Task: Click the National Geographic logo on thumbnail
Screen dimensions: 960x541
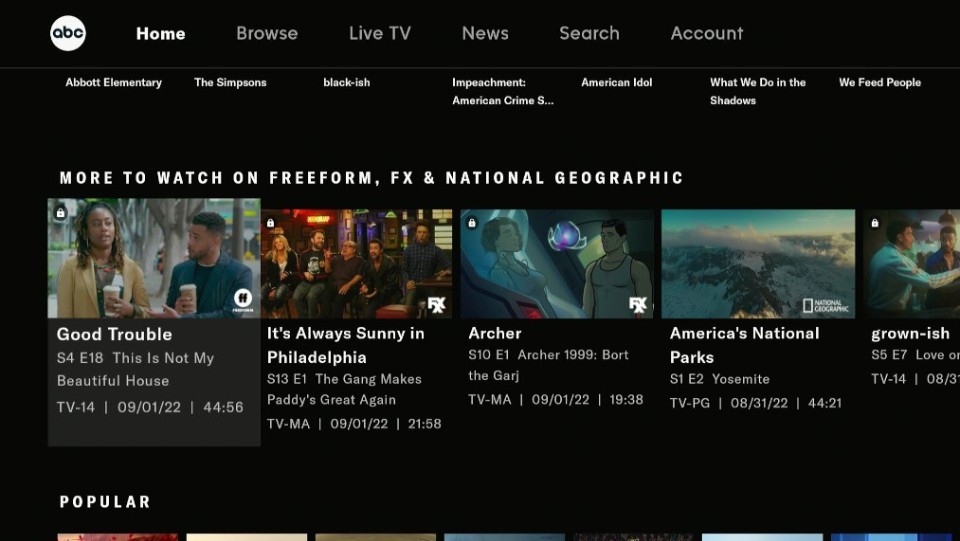Action: tap(826, 305)
